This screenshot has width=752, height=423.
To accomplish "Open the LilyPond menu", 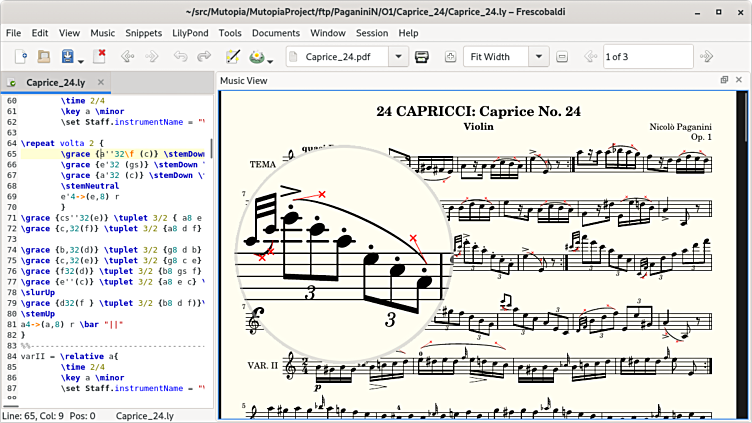I will click(192, 33).
